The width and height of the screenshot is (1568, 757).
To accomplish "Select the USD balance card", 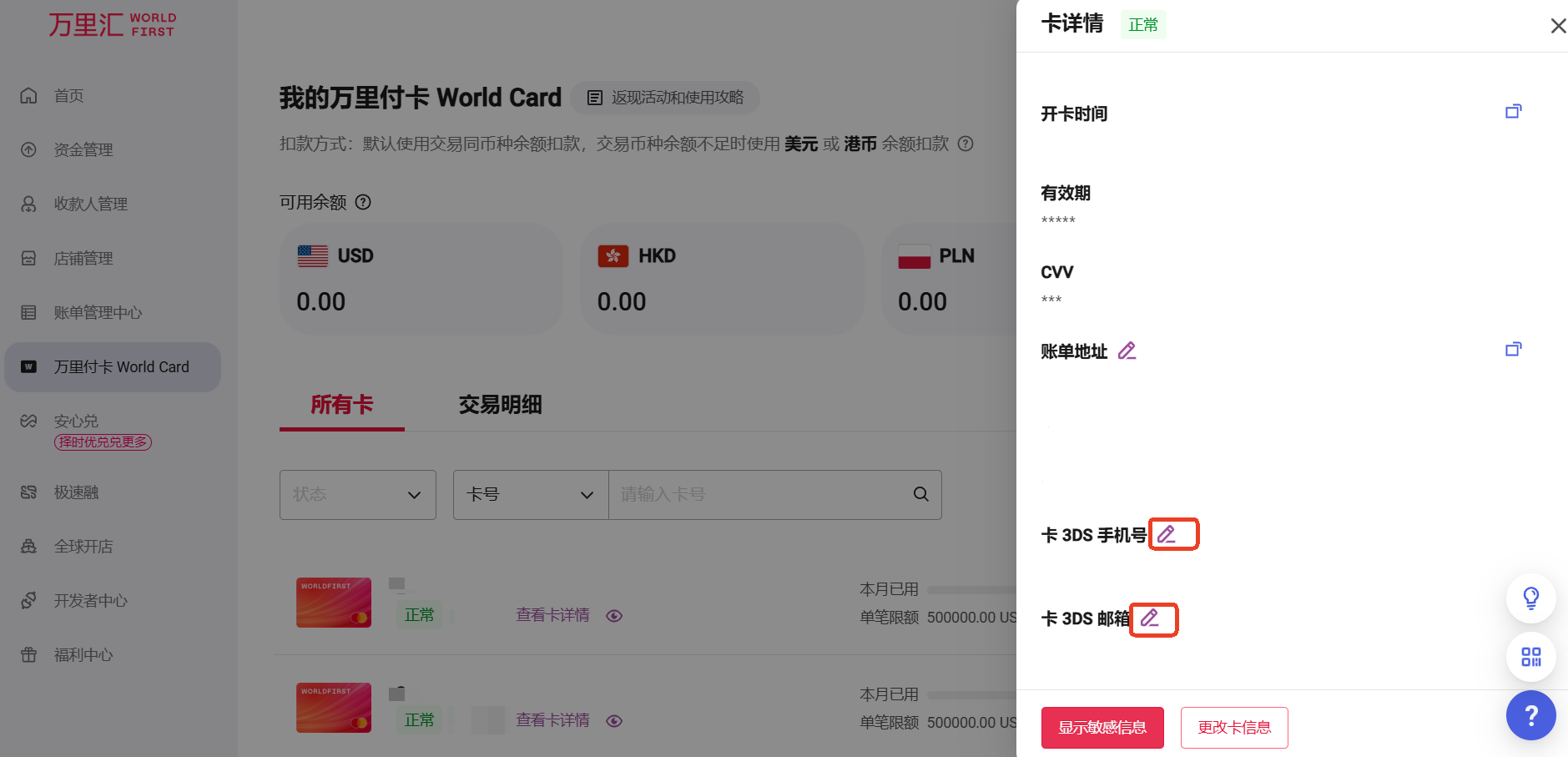I will [421, 279].
